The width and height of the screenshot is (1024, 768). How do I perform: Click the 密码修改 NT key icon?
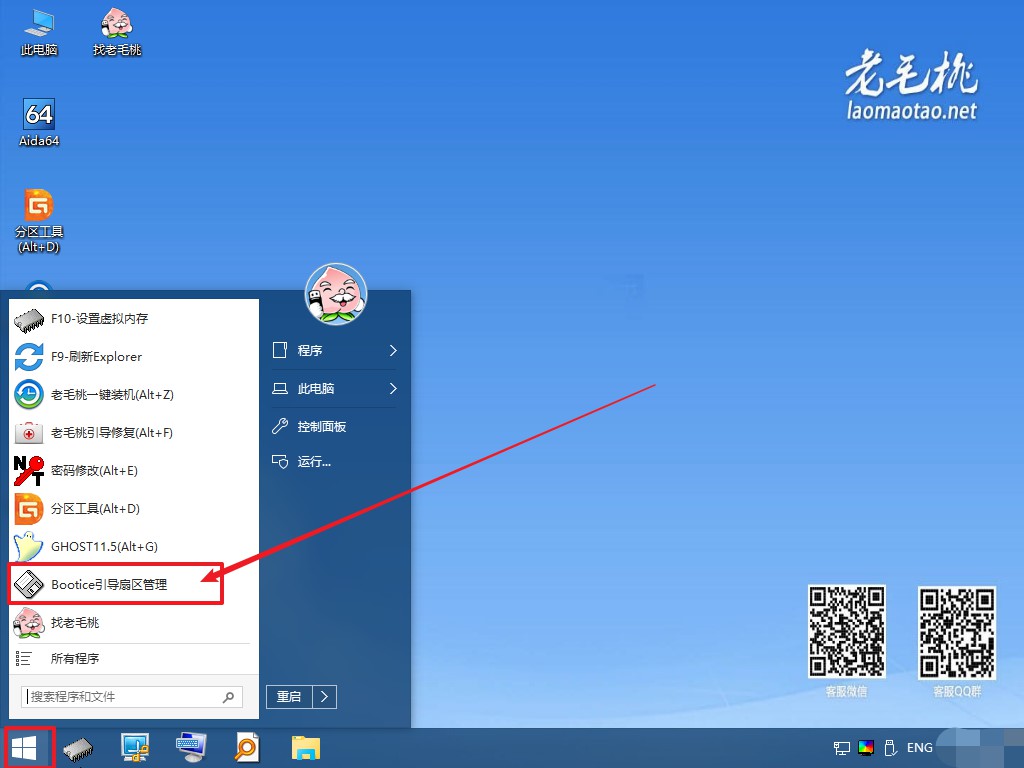pyautogui.click(x=29, y=470)
